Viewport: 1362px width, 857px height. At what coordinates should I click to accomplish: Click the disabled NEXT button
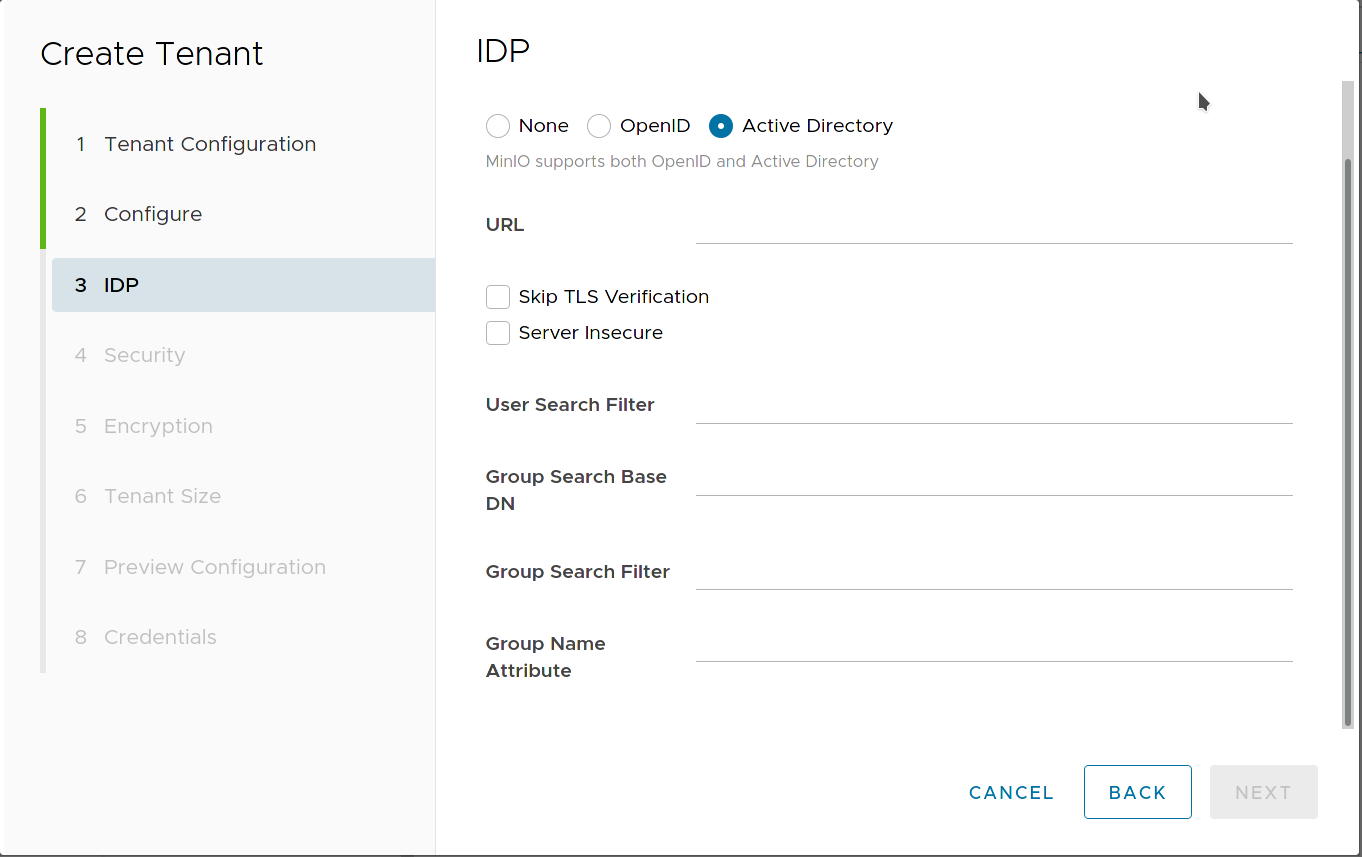(x=1263, y=792)
